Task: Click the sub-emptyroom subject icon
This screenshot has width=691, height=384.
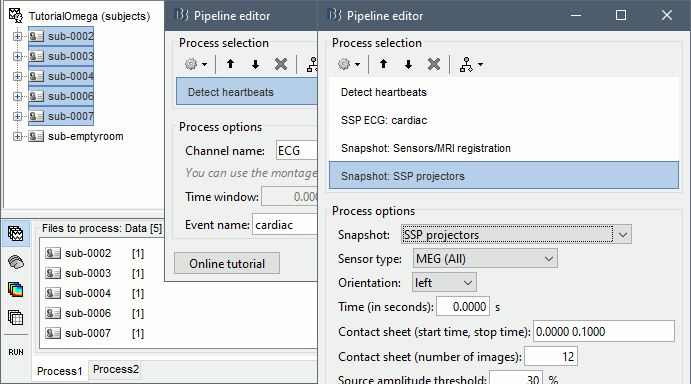Action: (x=36, y=136)
